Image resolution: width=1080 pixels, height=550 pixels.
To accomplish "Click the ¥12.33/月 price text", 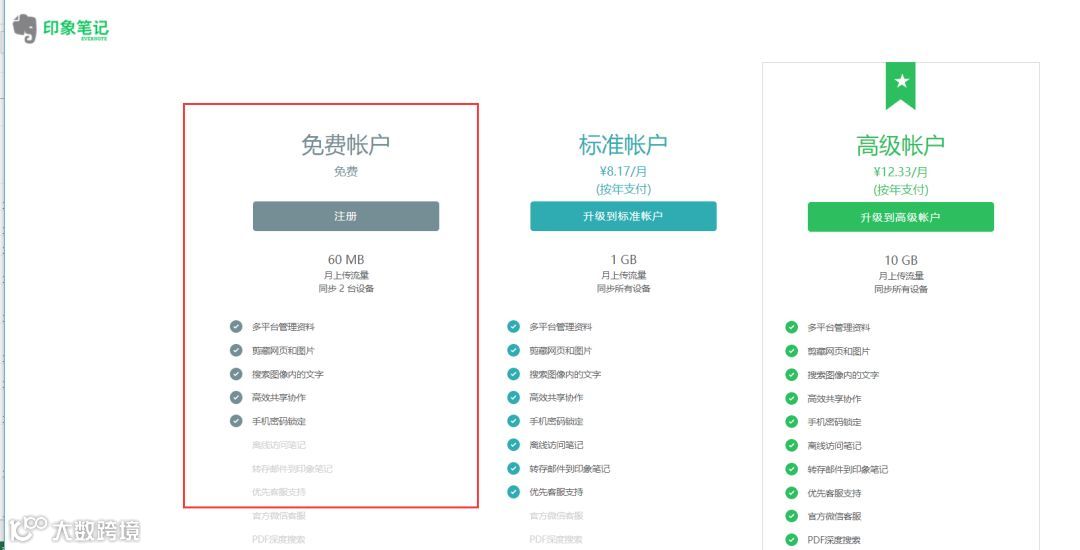I will tap(901, 172).
